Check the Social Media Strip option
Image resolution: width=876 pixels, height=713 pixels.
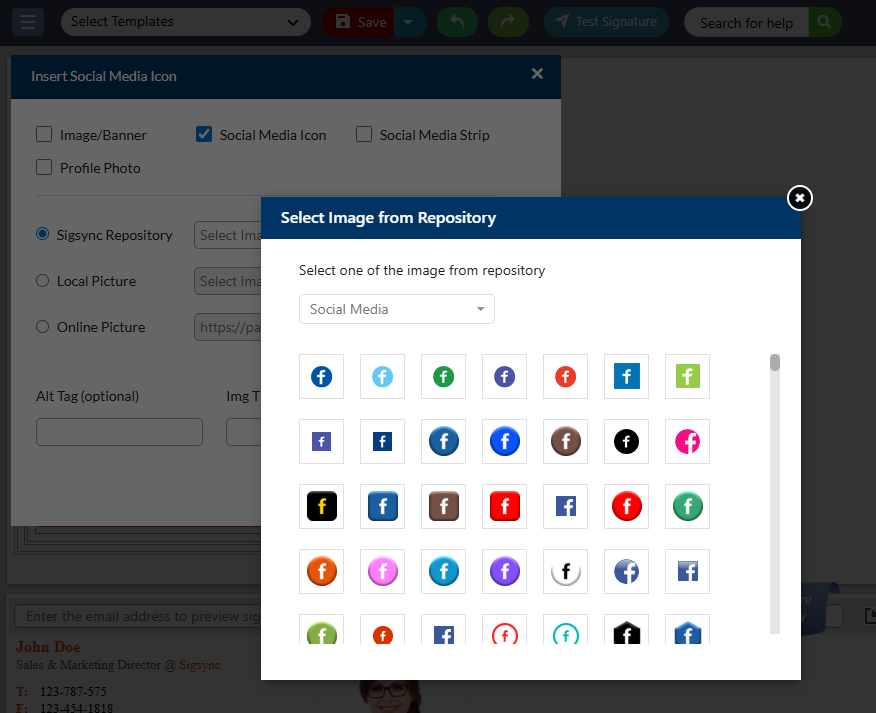pos(364,134)
